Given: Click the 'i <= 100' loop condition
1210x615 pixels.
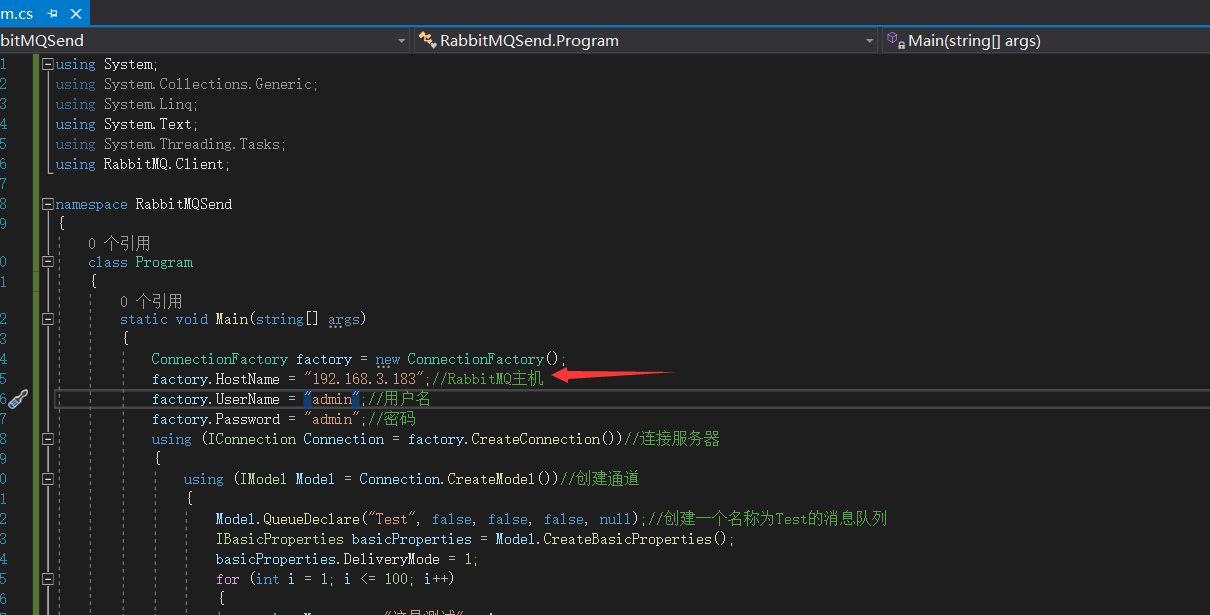Looking at the screenshot, I should [378, 579].
